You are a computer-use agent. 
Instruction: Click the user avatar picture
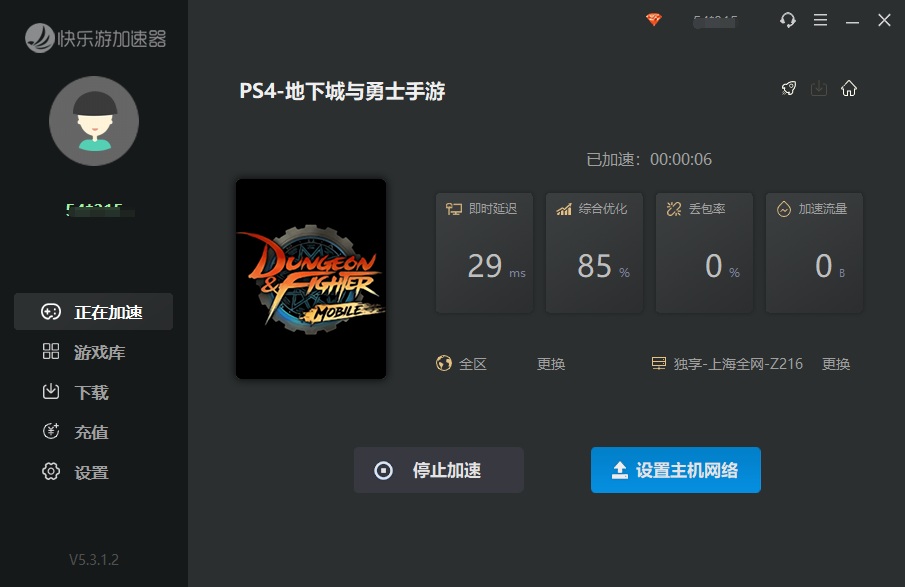94,121
